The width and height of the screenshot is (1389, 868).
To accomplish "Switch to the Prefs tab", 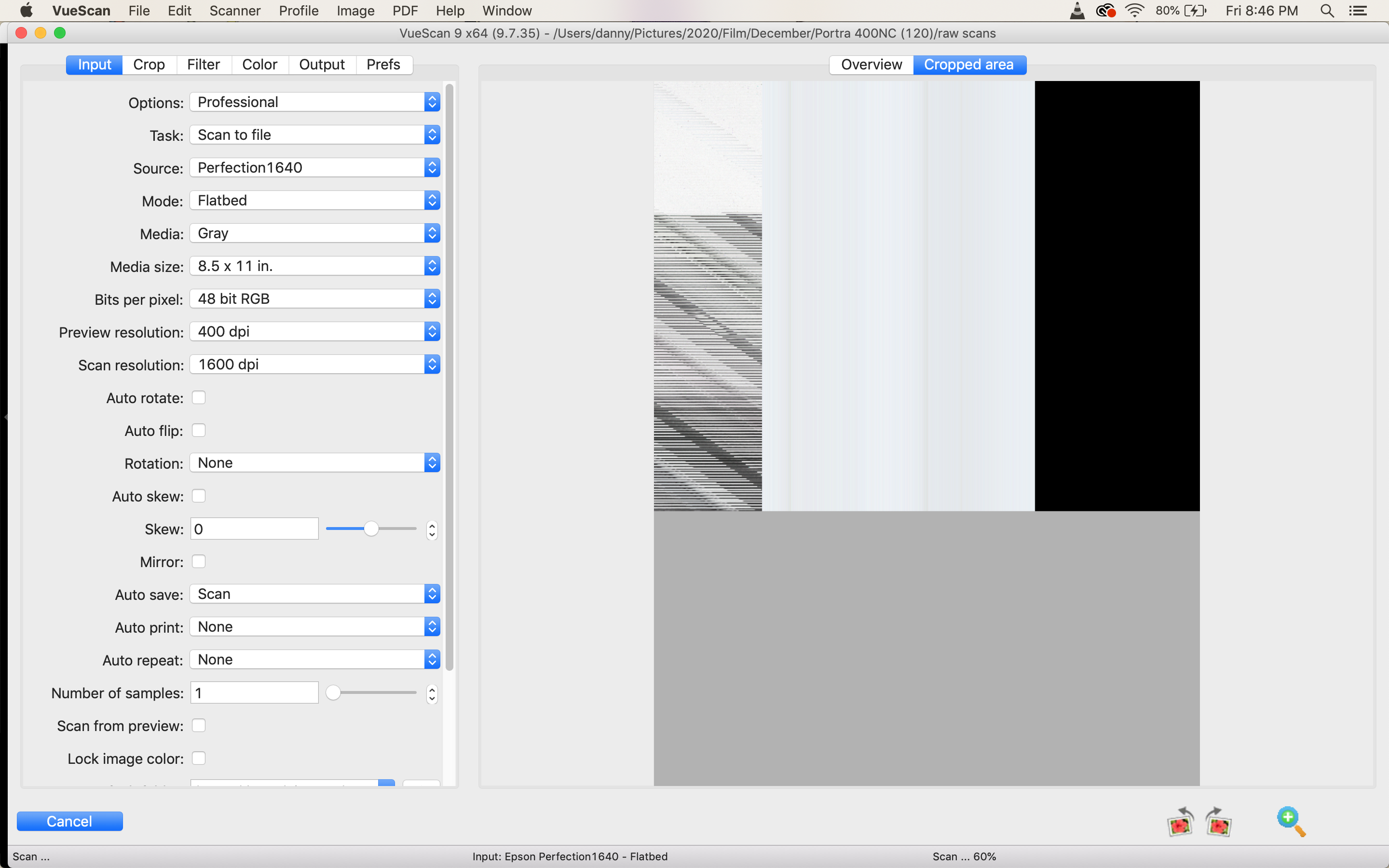I will (x=383, y=64).
